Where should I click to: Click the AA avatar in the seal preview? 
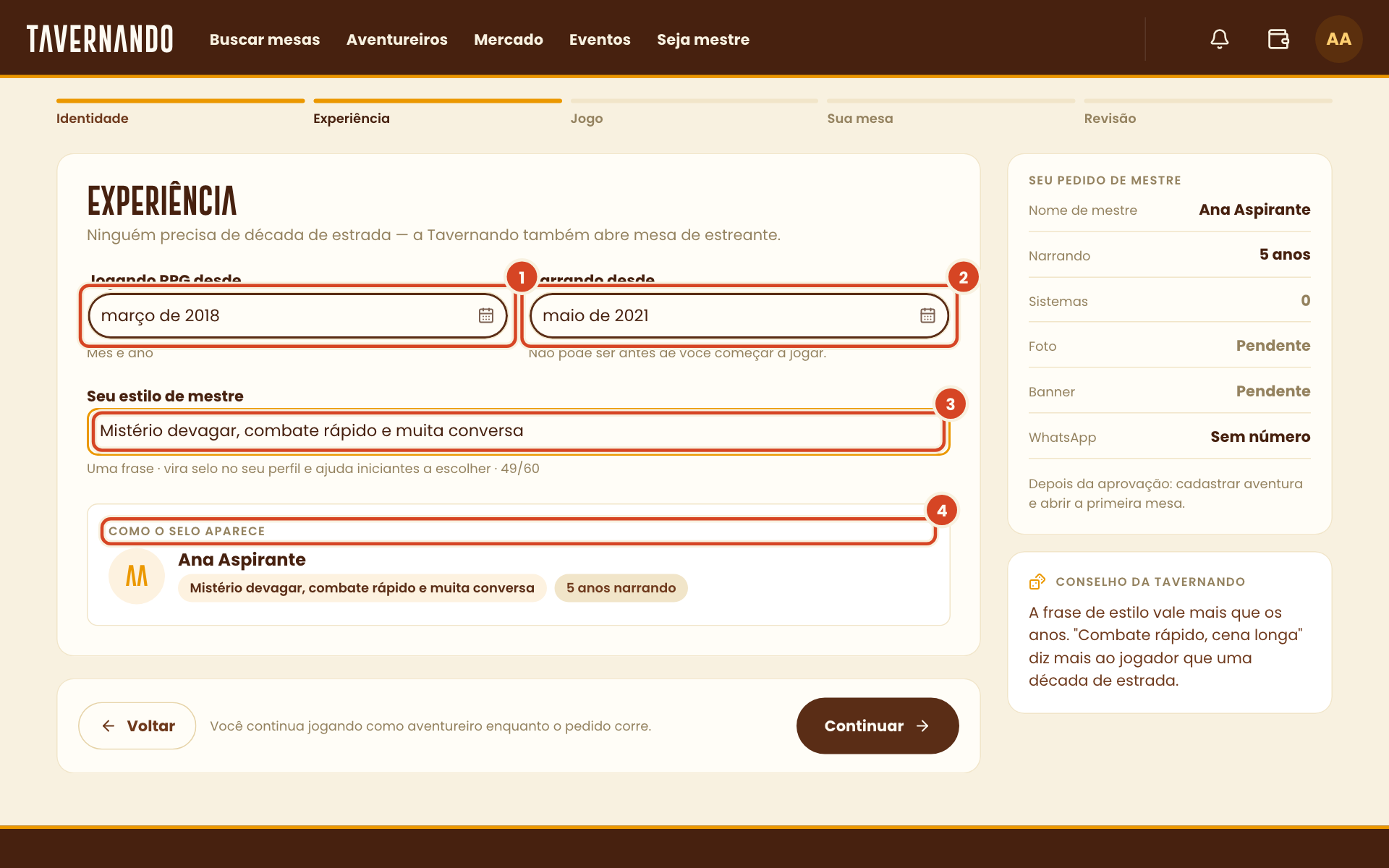[x=137, y=576]
